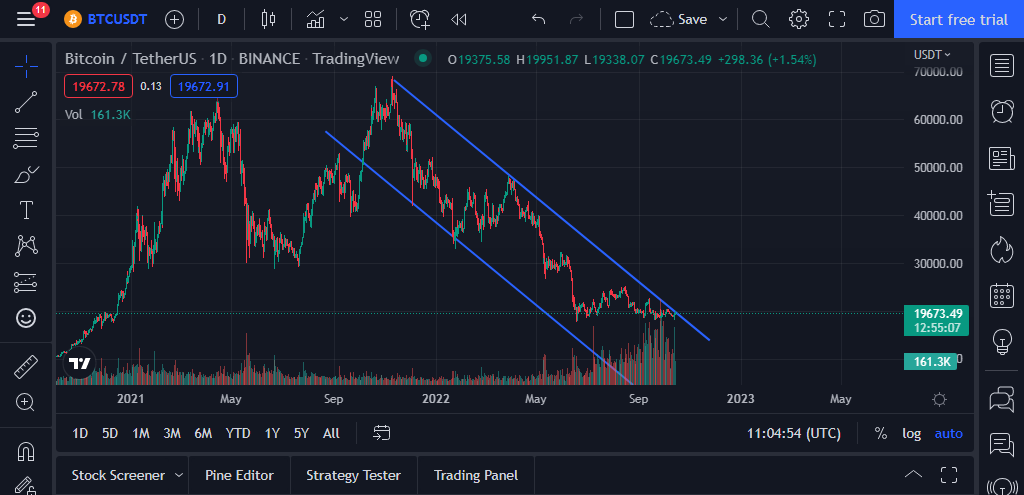Open the private messages panel
This screenshot has height=495, width=1024.
(1002, 444)
